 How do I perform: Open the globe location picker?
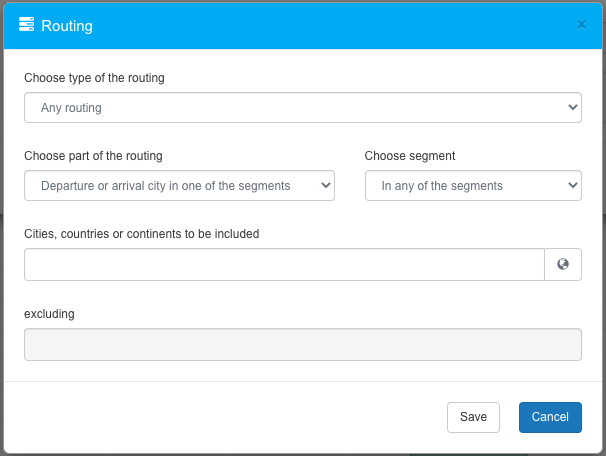point(563,265)
